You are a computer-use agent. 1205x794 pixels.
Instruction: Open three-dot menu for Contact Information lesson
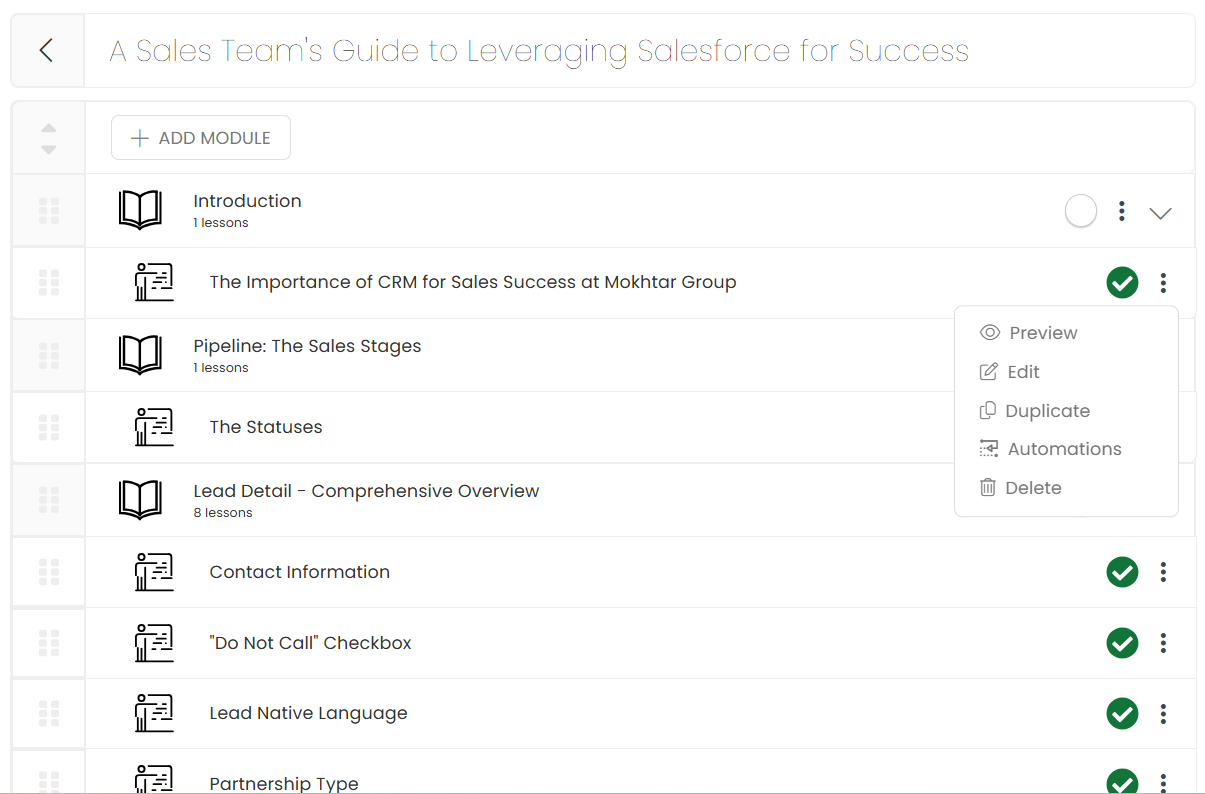1162,572
